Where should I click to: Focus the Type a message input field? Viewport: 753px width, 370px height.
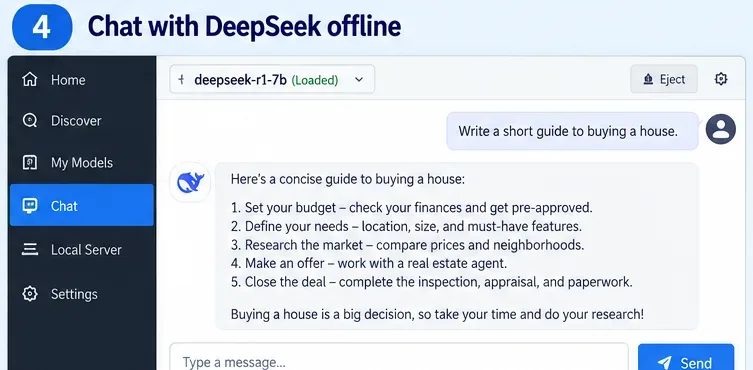tap(399, 357)
